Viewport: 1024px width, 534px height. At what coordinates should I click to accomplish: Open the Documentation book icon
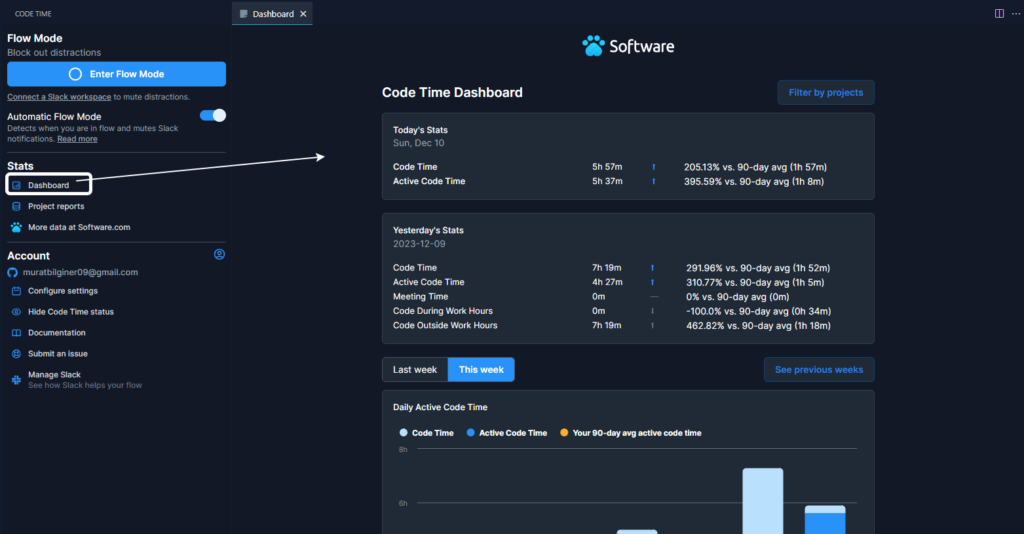pyautogui.click(x=16, y=333)
